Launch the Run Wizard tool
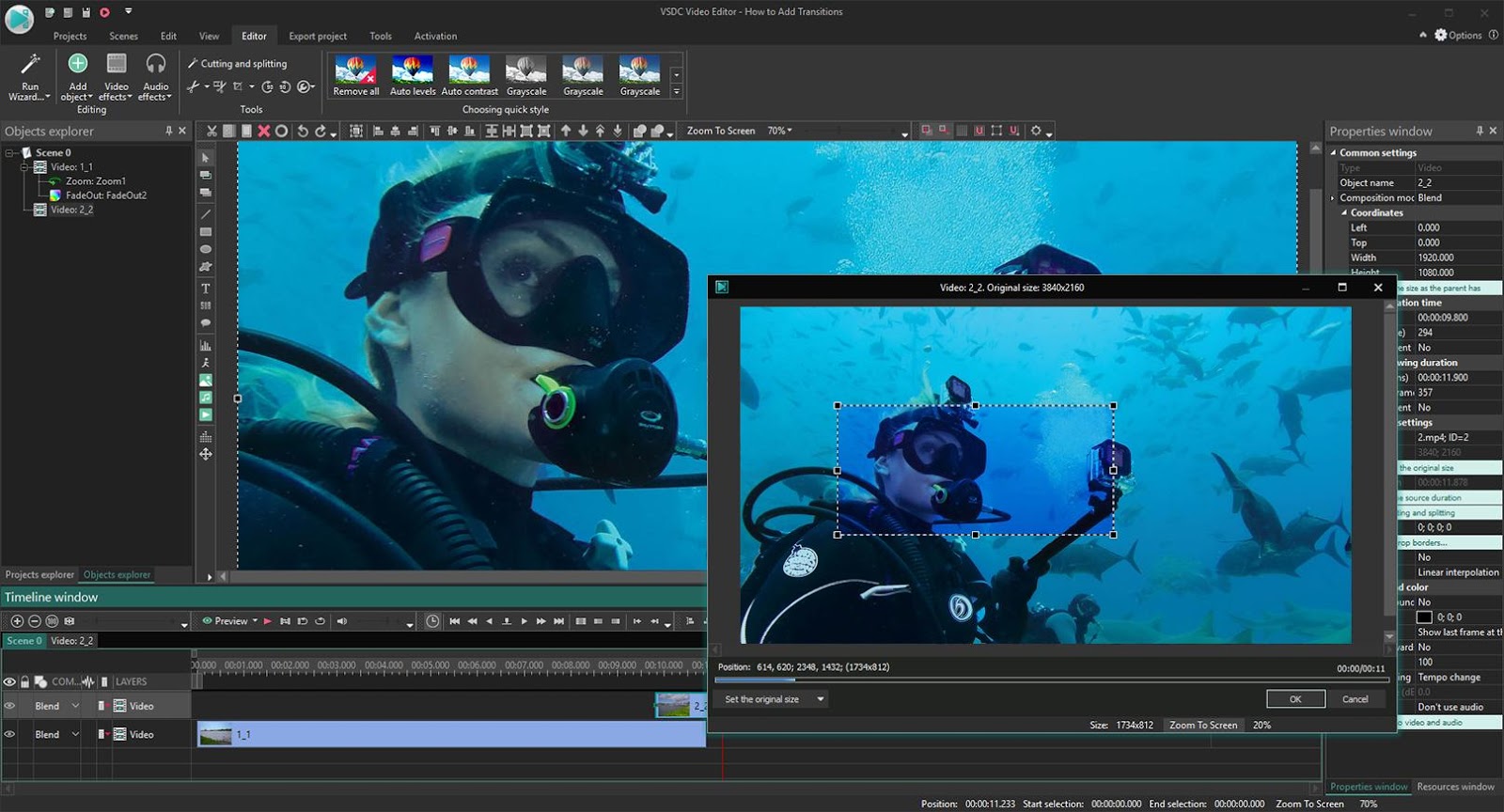1504x812 pixels. pyautogui.click(x=29, y=77)
